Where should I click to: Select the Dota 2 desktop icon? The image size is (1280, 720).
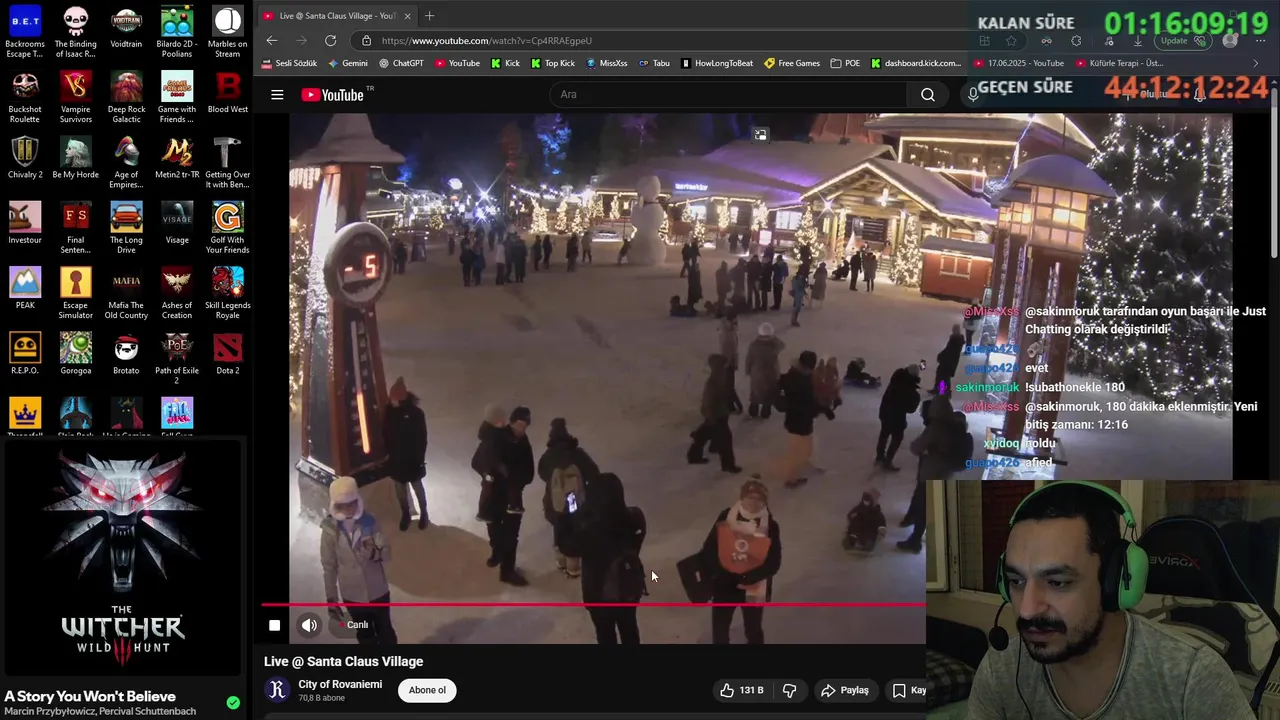227,354
